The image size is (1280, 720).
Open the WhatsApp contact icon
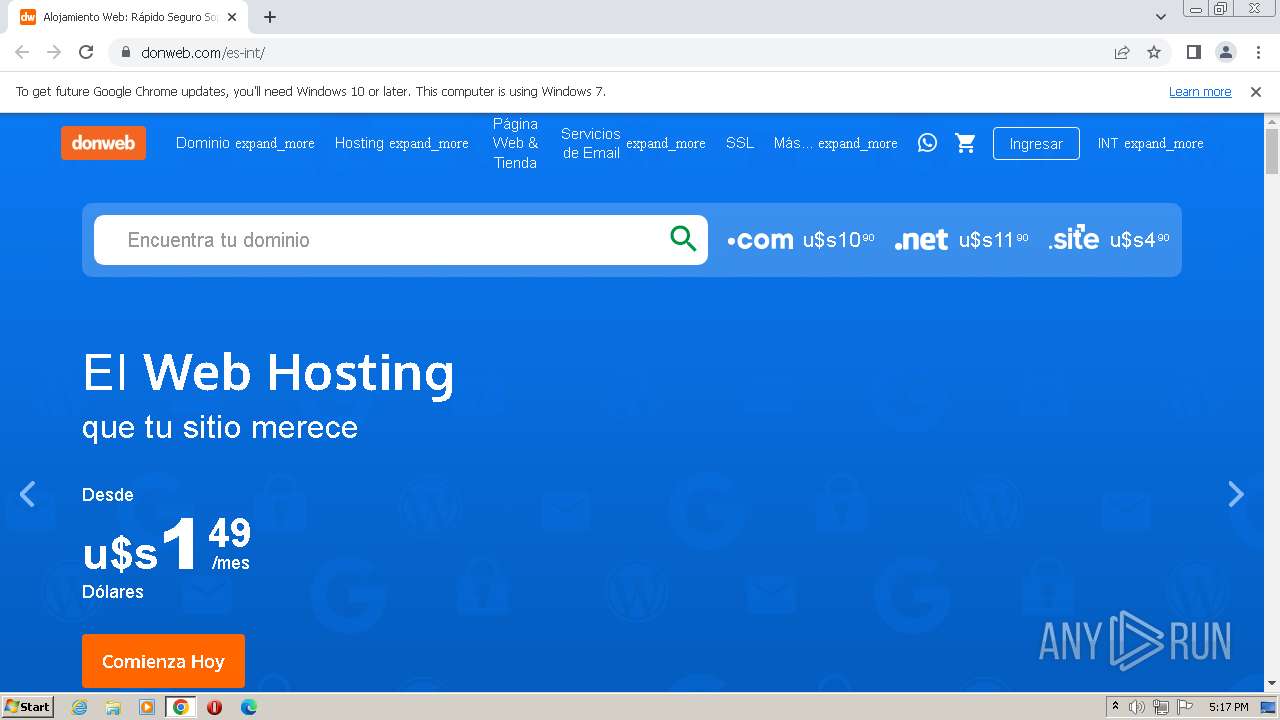pos(927,143)
